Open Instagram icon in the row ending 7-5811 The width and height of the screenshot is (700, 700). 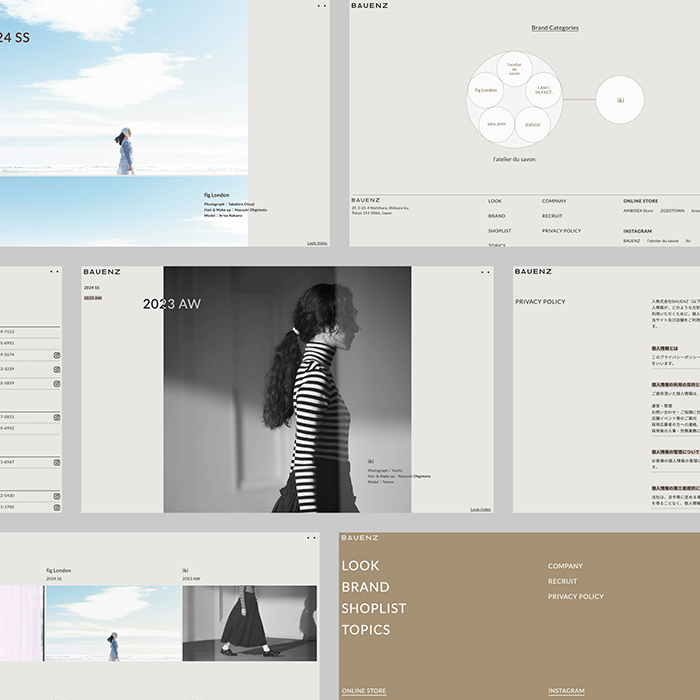click(57, 417)
